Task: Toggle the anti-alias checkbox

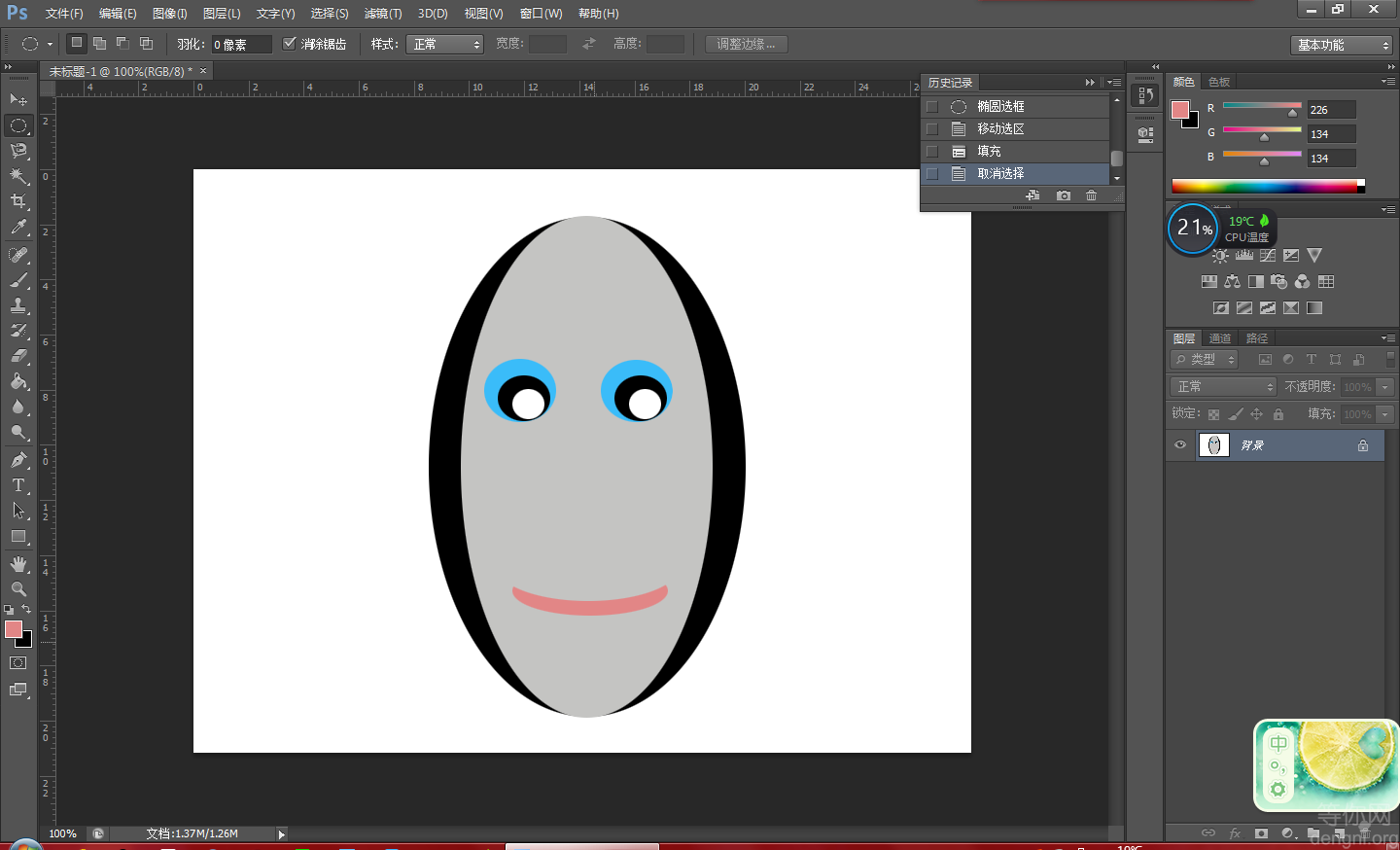Action: click(x=289, y=44)
